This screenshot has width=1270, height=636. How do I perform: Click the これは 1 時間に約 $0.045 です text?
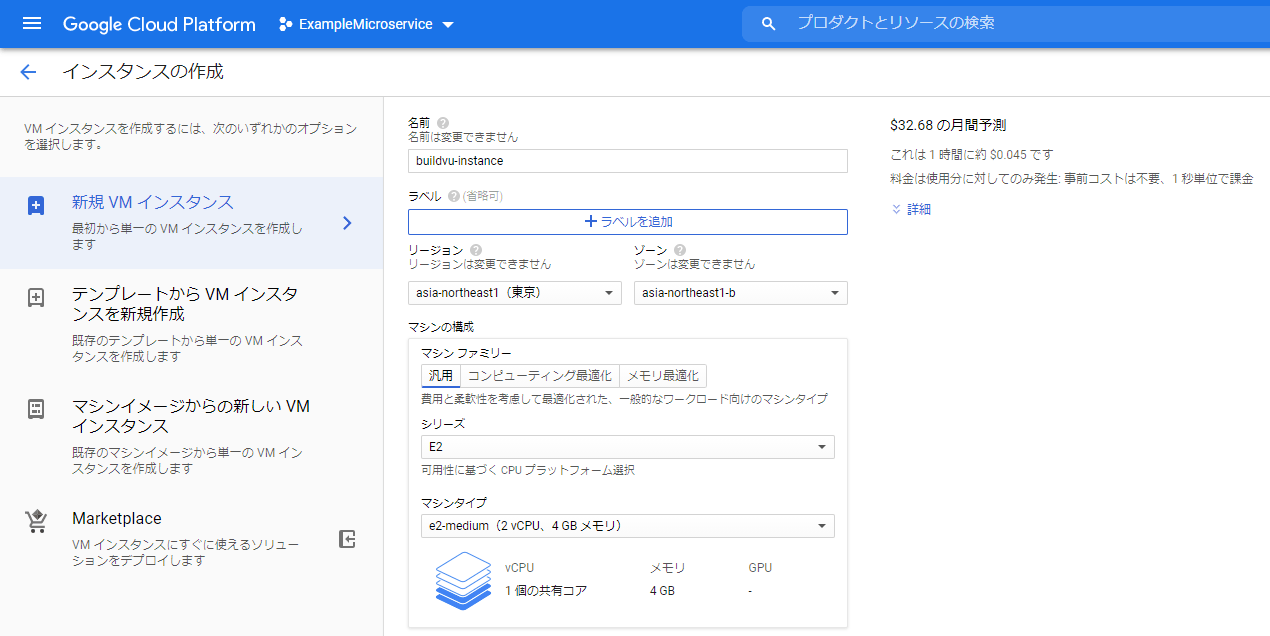[972, 155]
